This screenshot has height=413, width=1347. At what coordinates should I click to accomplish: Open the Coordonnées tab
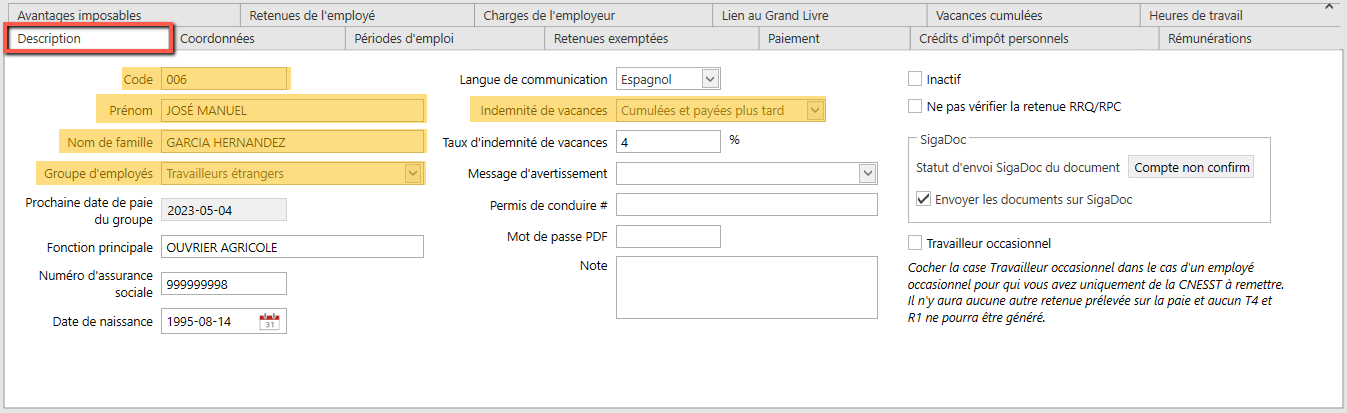(257, 39)
